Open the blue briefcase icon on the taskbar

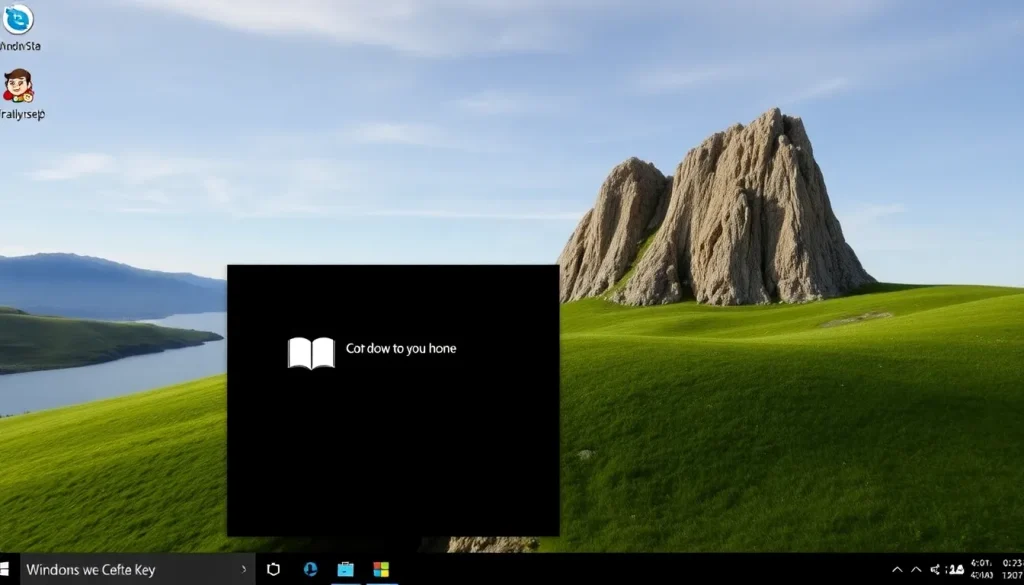click(345, 569)
